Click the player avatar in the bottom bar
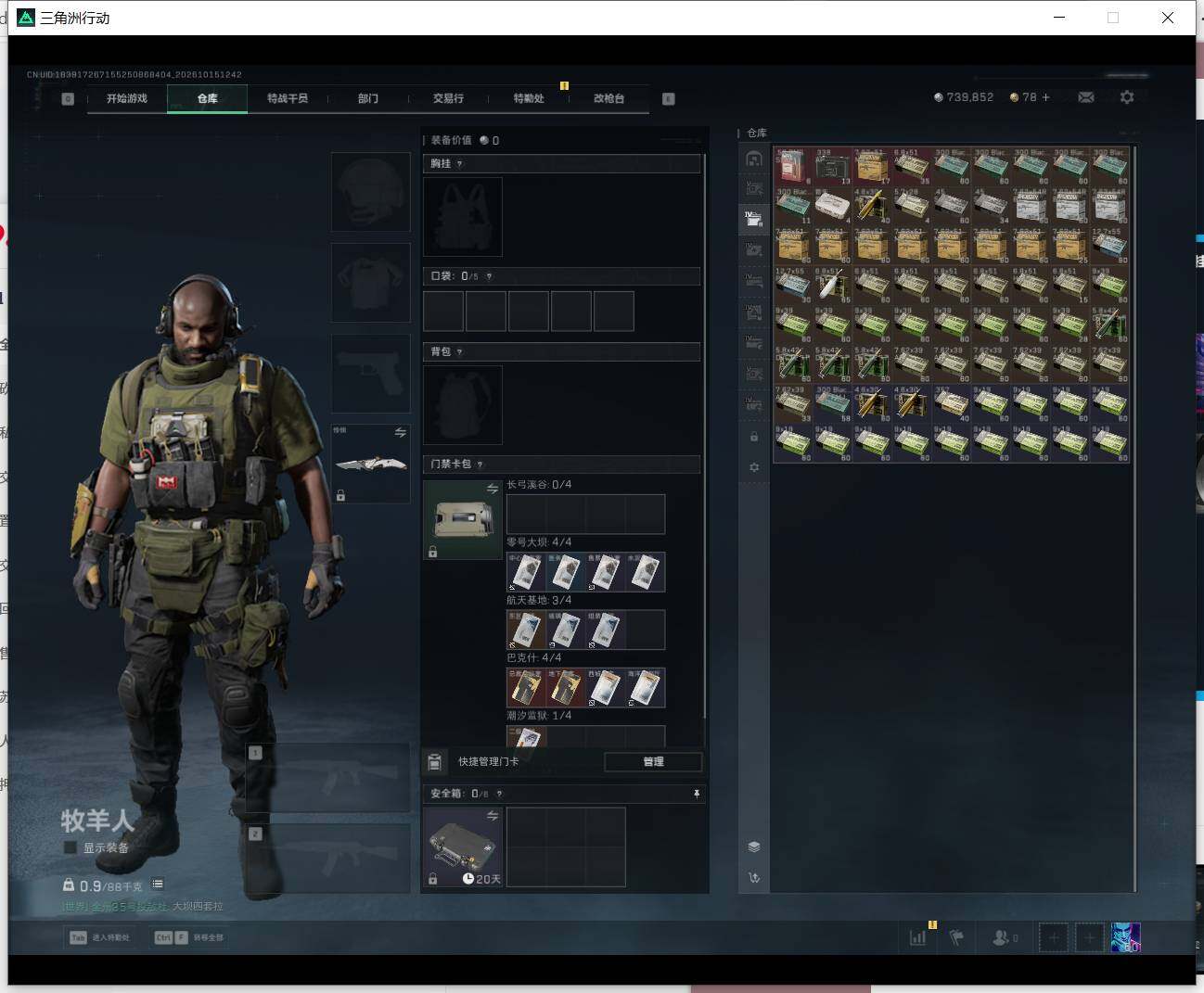 (x=1126, y=937)
